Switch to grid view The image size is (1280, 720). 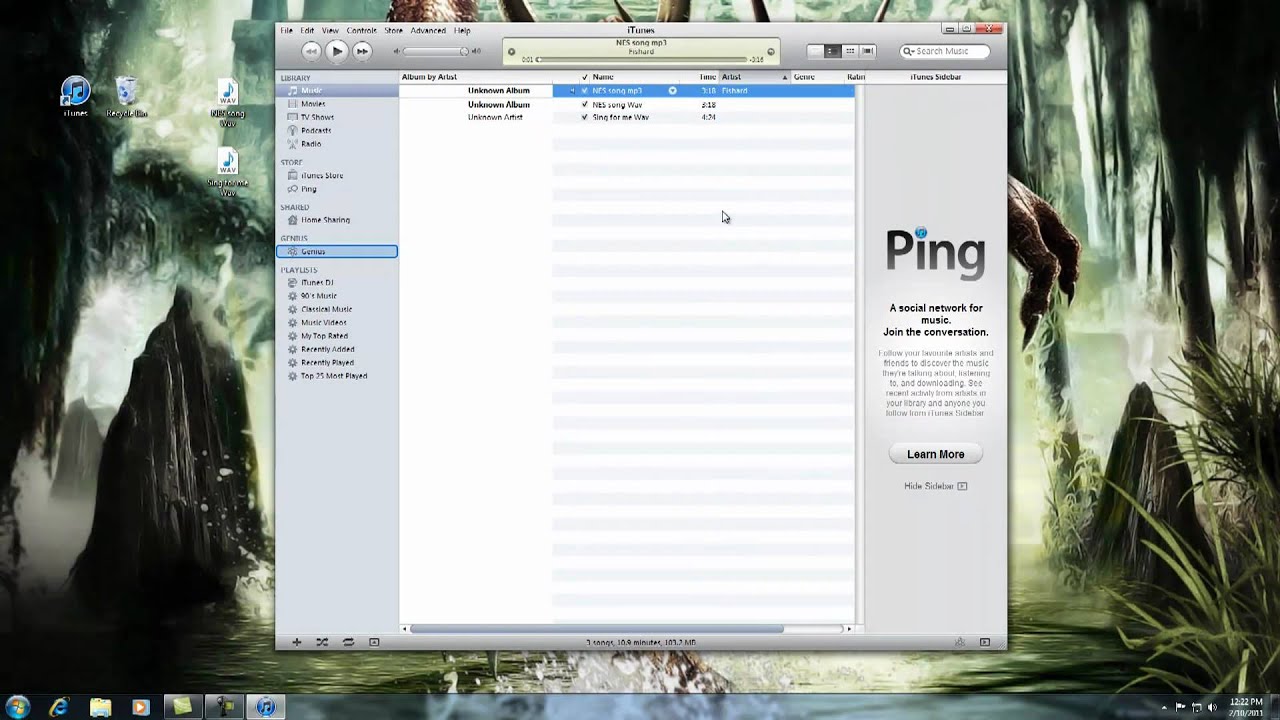[x=850, y=51]
